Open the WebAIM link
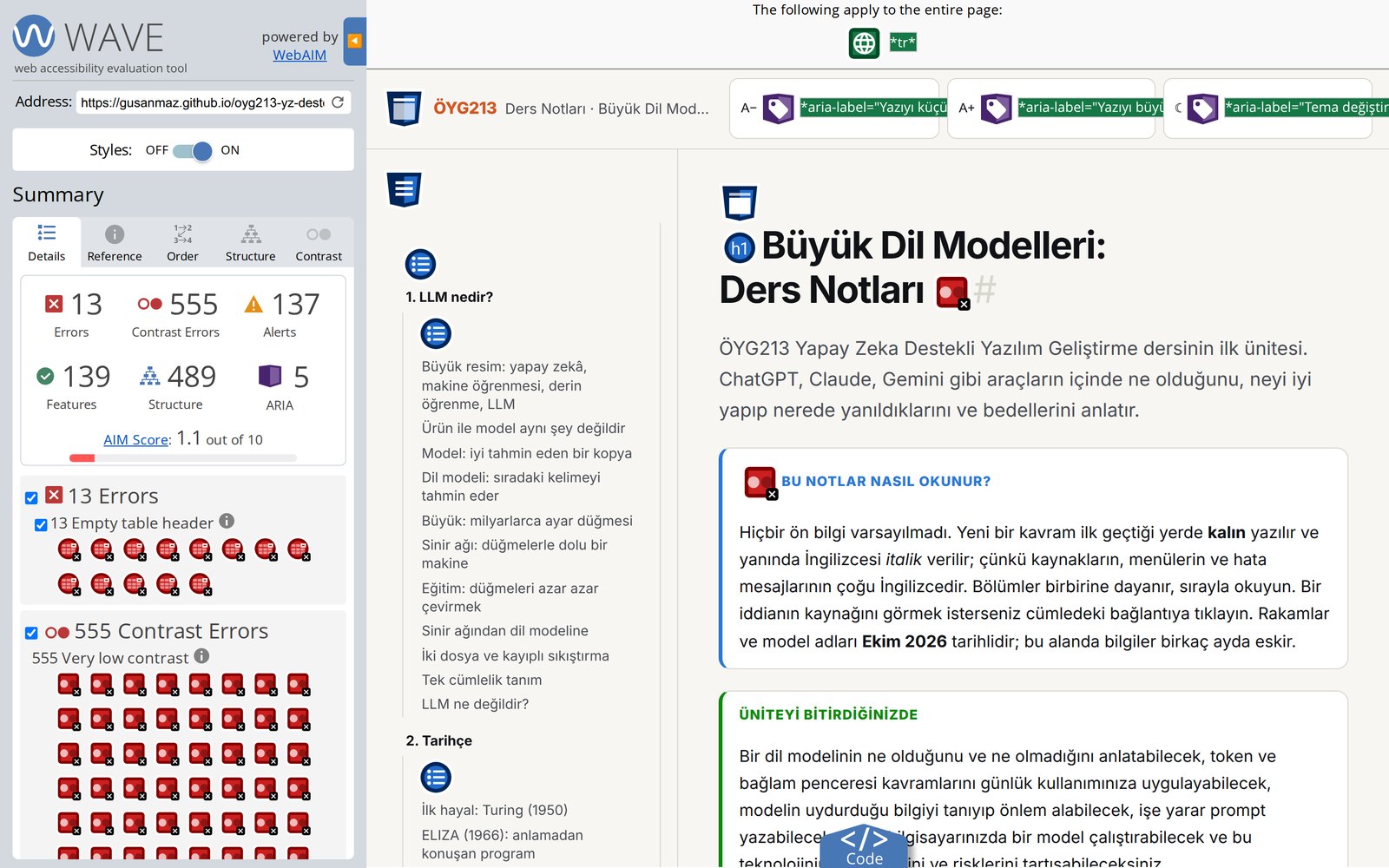 [300, 55]
